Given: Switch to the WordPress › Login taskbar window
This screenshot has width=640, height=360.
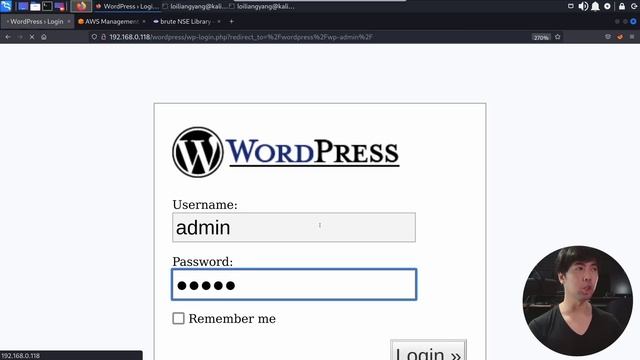Looking at the screenshot, I should click(127, 7).
